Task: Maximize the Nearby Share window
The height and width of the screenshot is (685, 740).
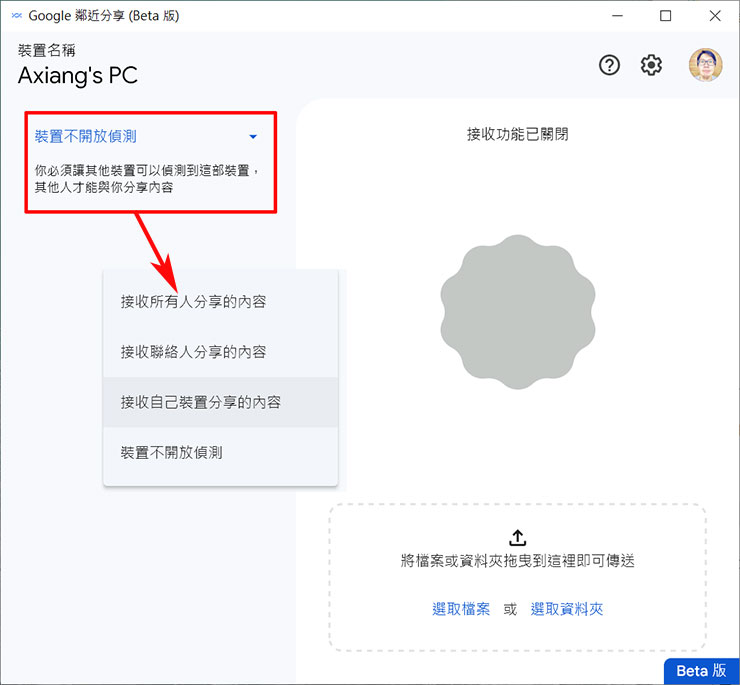Action: pos(665,16)
